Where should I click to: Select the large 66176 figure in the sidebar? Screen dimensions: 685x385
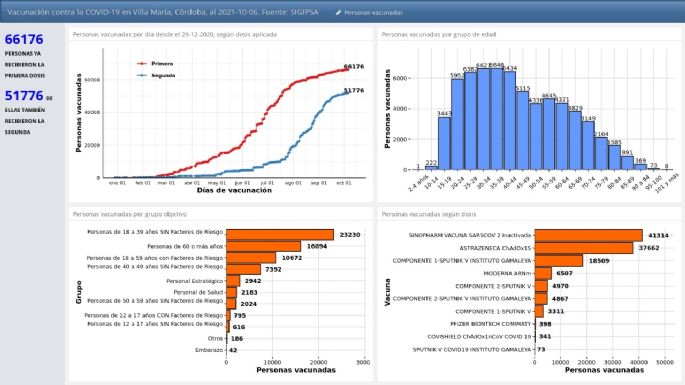(24, 39)
